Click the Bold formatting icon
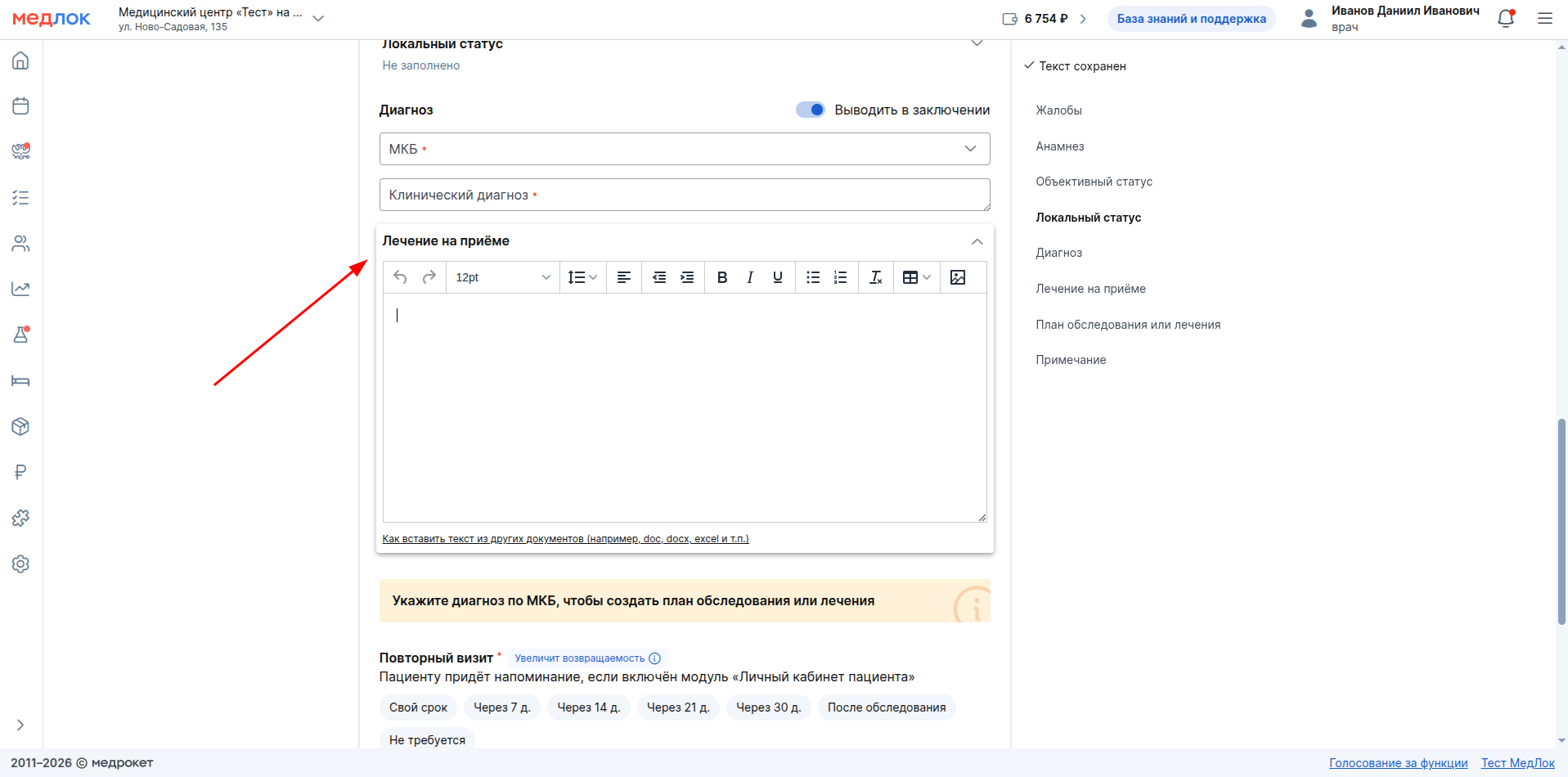Image resolution: width=1568 pixels, height=777 pixels. pos(721,277)
